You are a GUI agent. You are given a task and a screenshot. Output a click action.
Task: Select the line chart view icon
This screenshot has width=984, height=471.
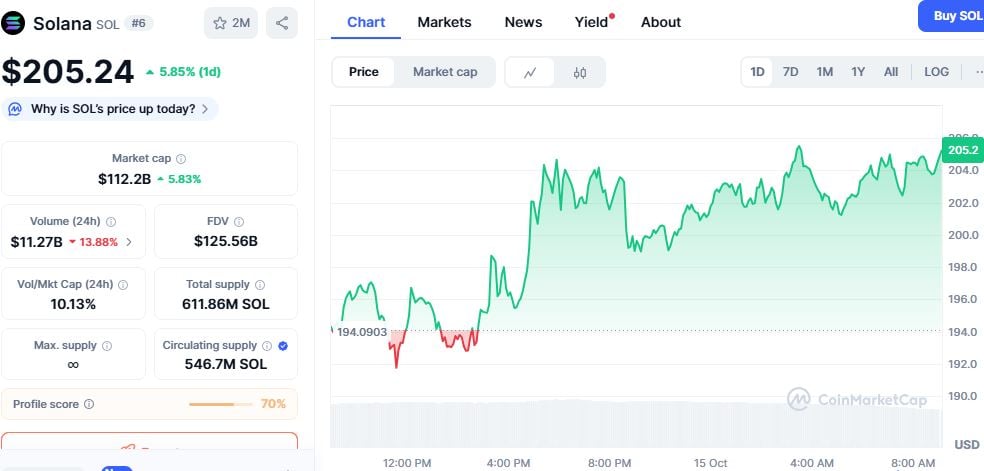(x=530, y=72)
